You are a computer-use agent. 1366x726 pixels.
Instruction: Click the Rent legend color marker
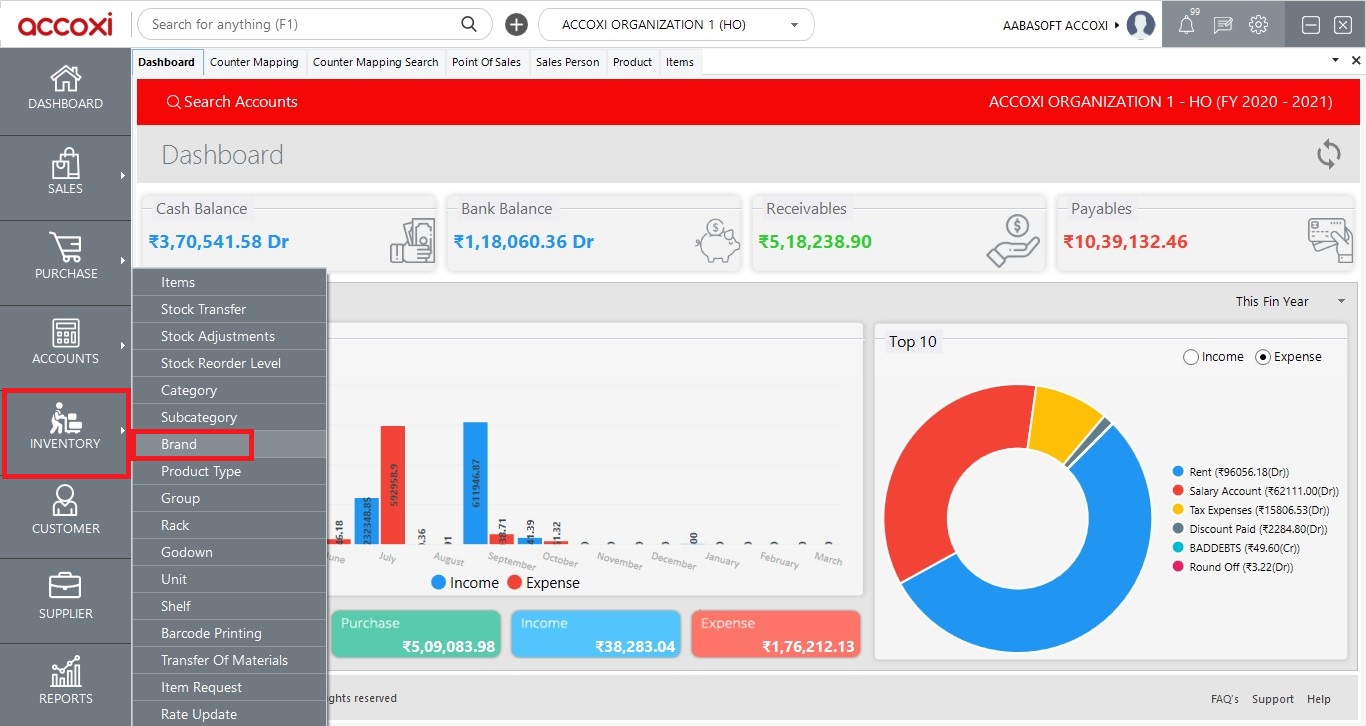click(x=1178, y=472)
